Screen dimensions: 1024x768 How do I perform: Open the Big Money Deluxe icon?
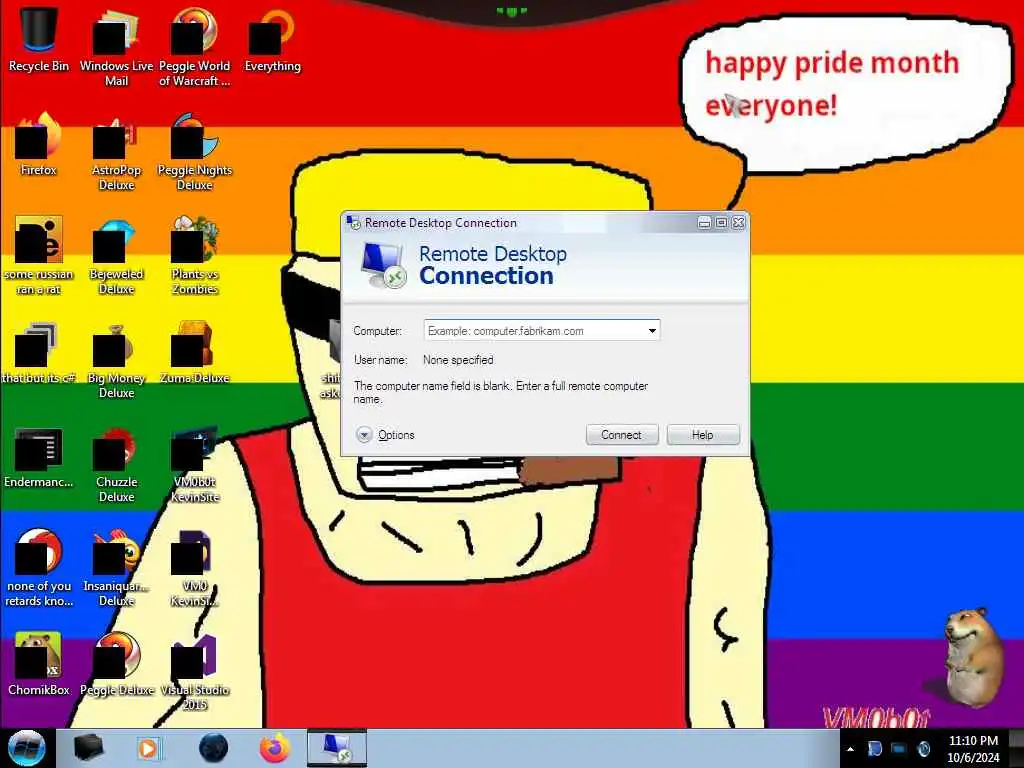click(x=116, y=359)
